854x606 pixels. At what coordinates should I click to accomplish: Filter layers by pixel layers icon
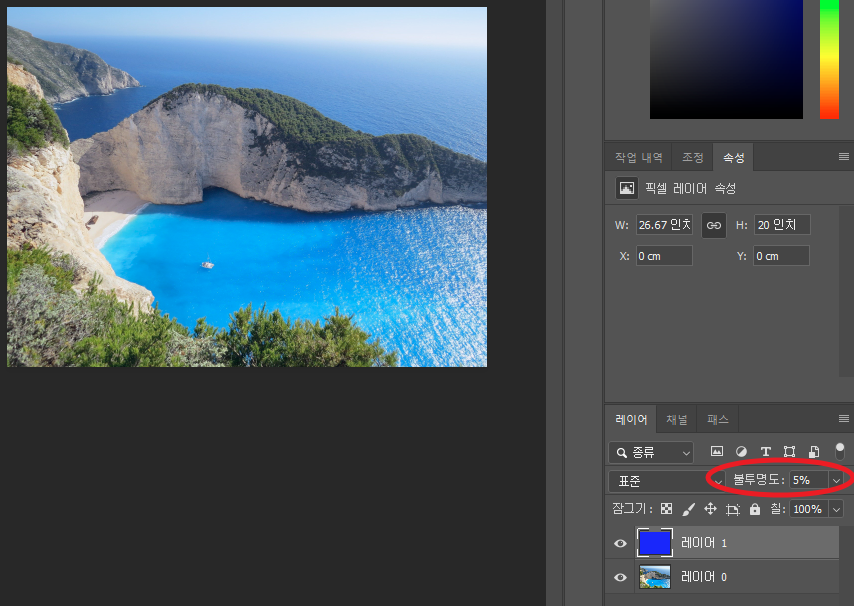click(x=717, y=451)
